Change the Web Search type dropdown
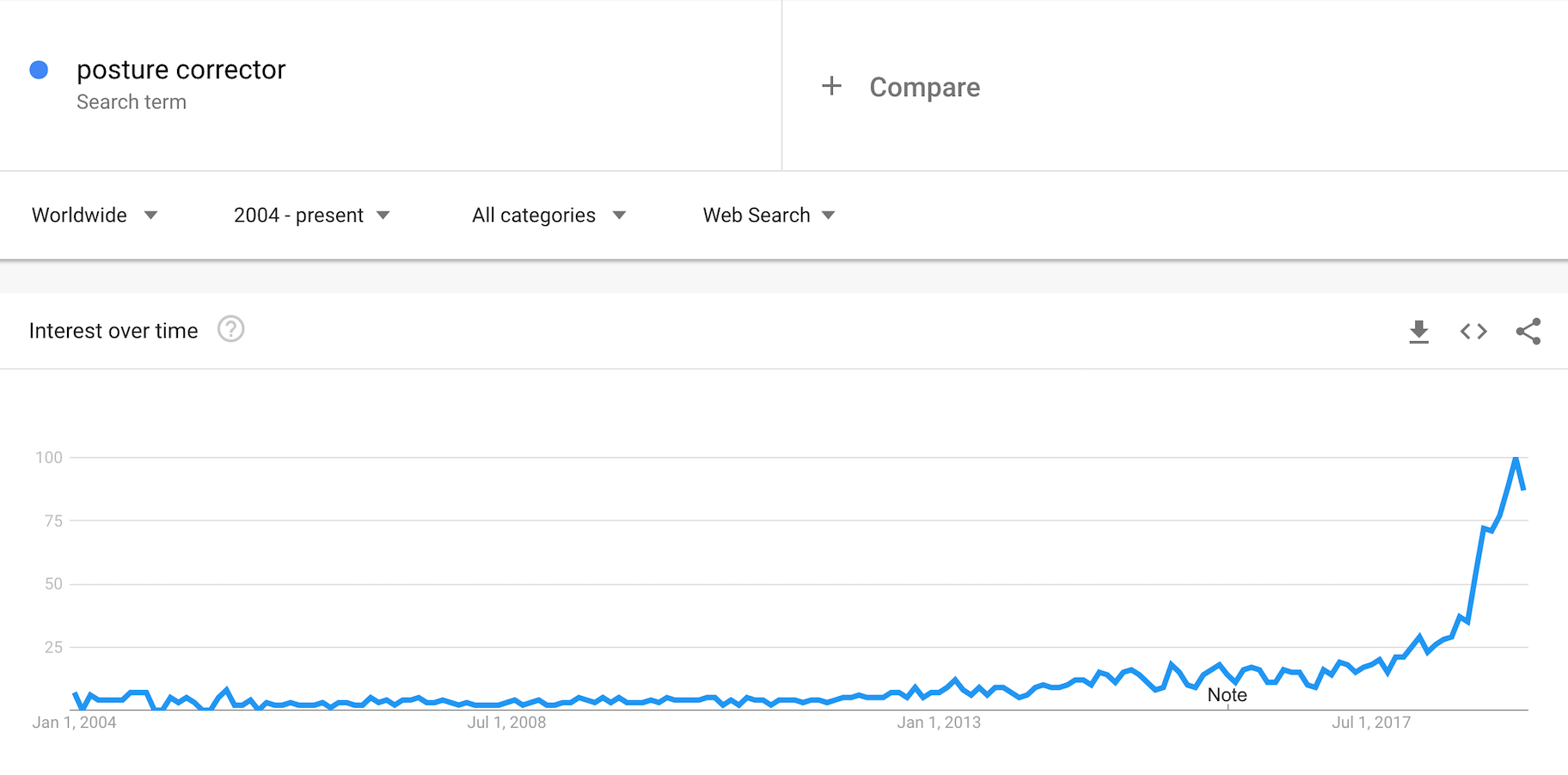Image resolution: width=1568 pixels, height=775 pixels. point(769,216)
